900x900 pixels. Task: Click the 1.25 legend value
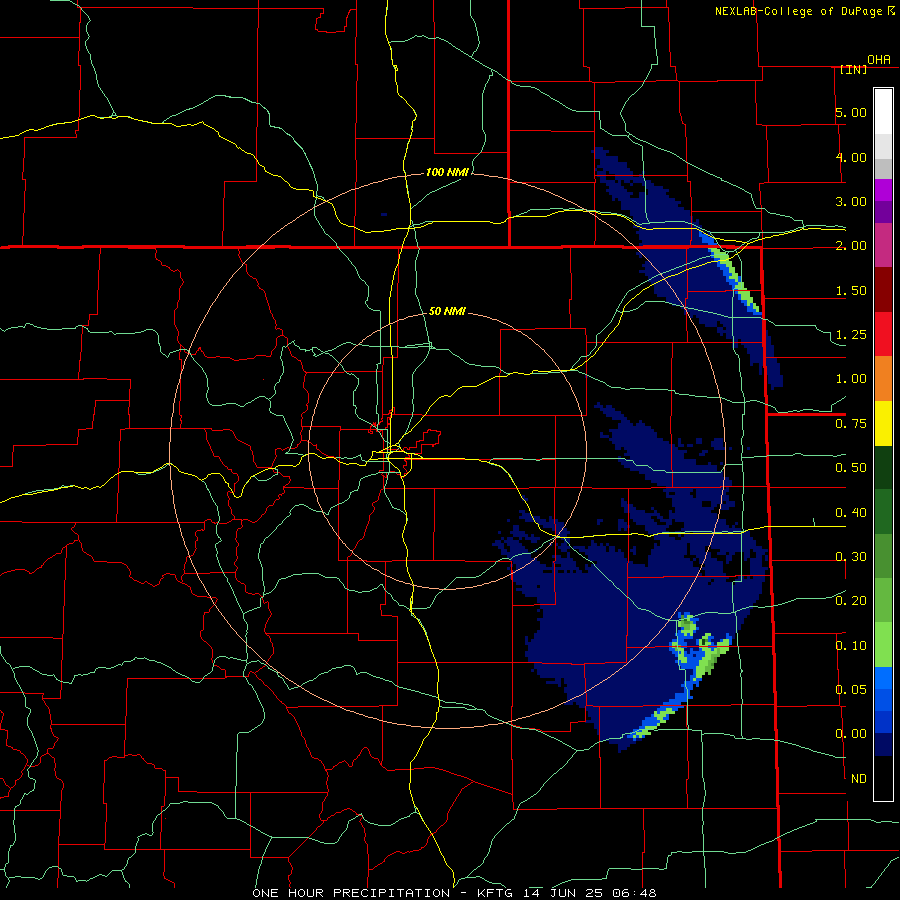pos(851,335)
